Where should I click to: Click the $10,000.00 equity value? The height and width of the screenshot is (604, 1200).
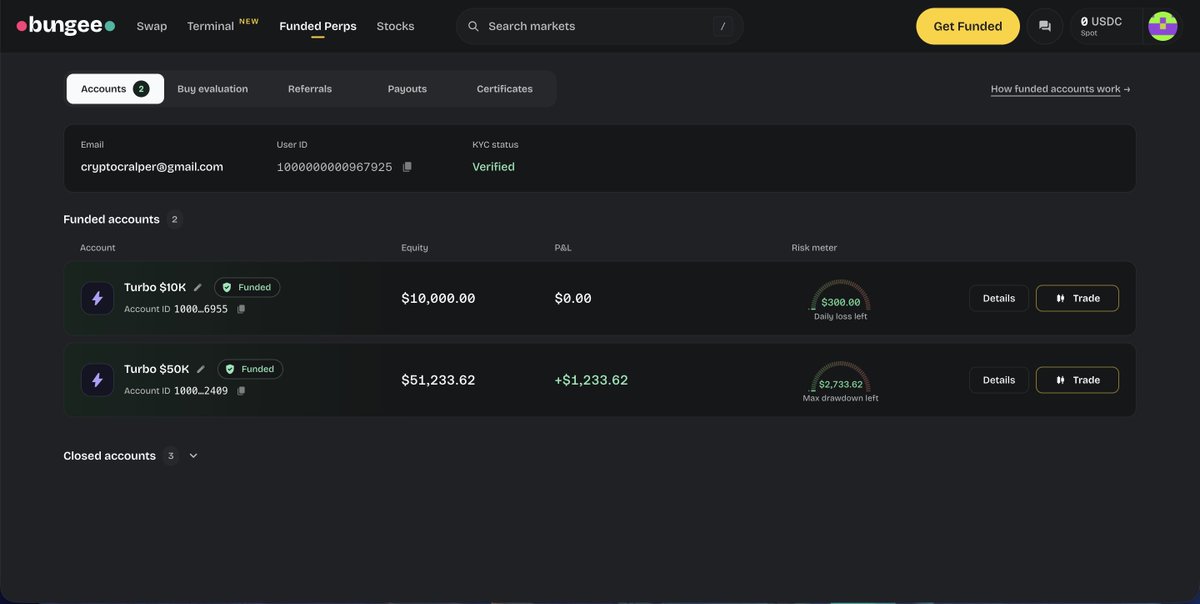tap(438, 298)
